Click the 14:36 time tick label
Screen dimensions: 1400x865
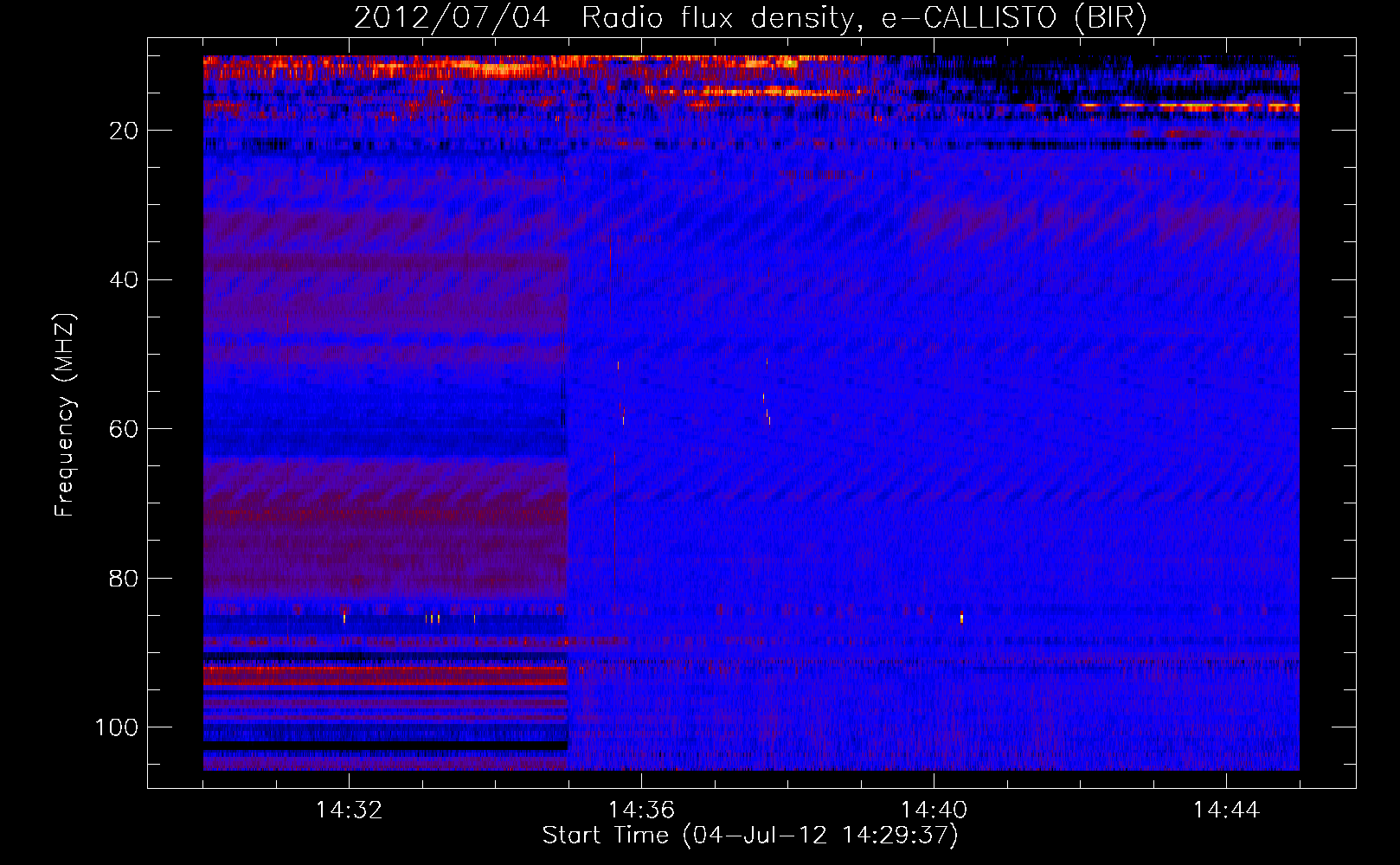point(641,811)
